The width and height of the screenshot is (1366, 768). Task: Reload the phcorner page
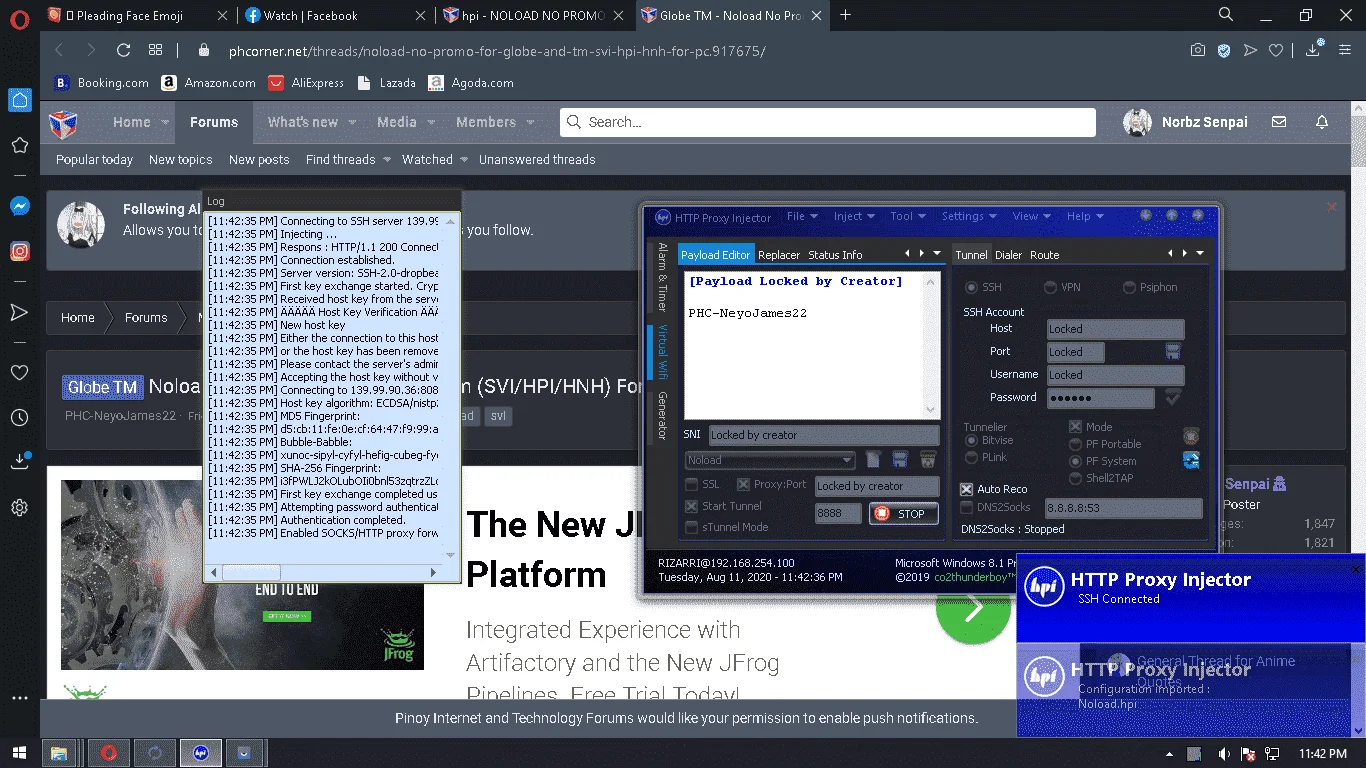pos(124,50)
